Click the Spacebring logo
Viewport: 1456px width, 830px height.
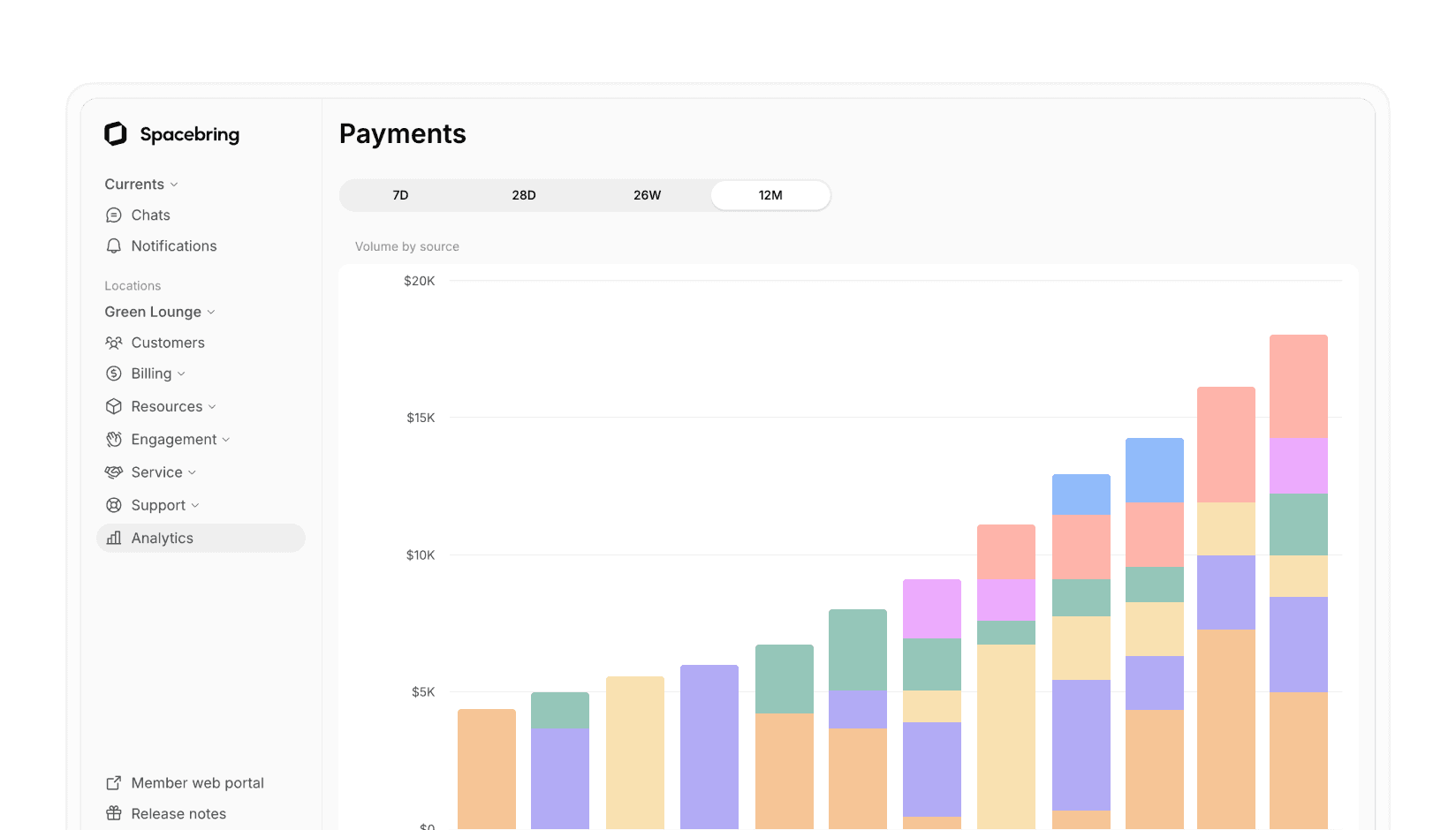click(116, 133)
